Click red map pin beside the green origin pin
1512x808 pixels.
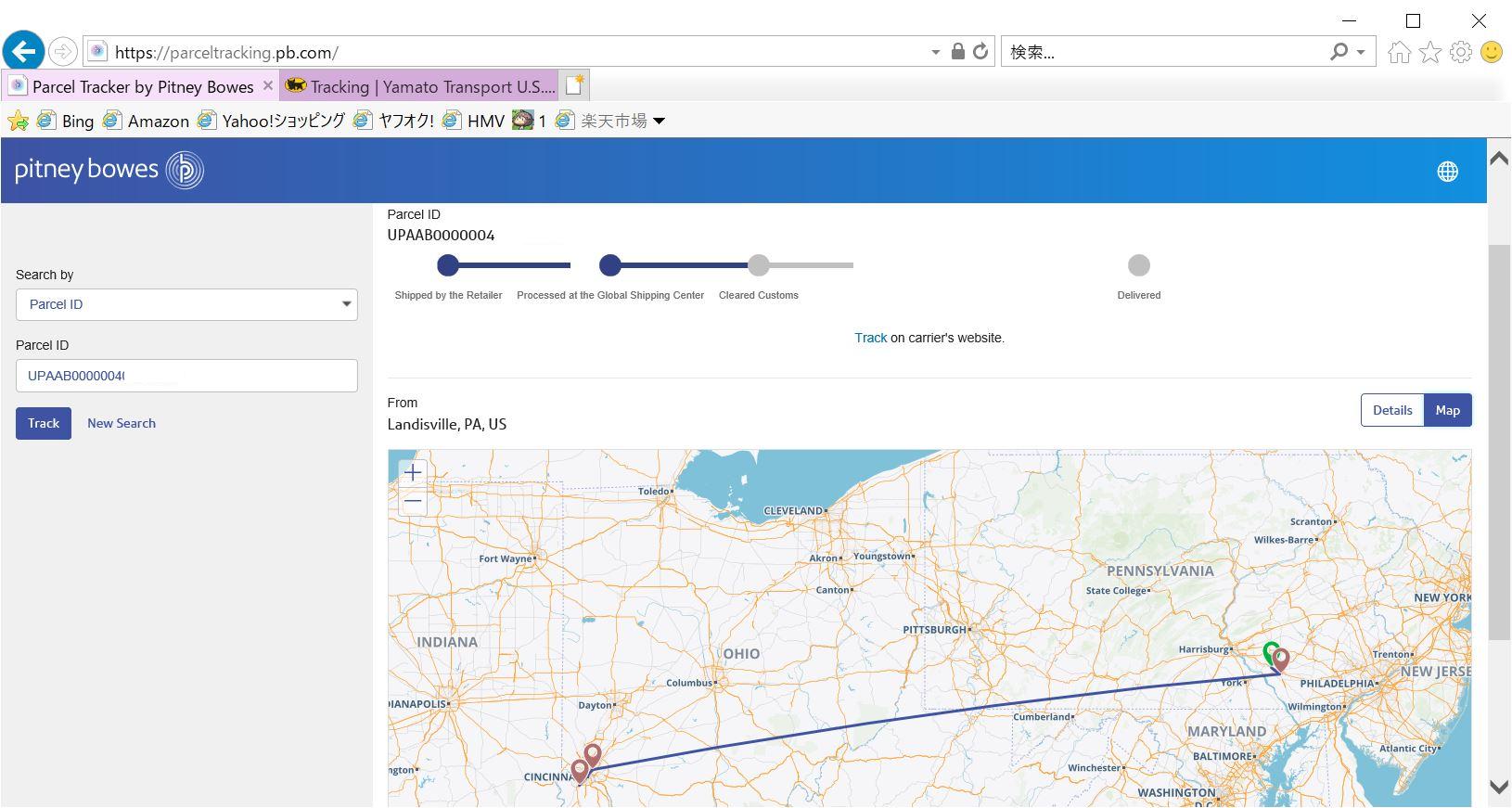(x=1281, y=660)
